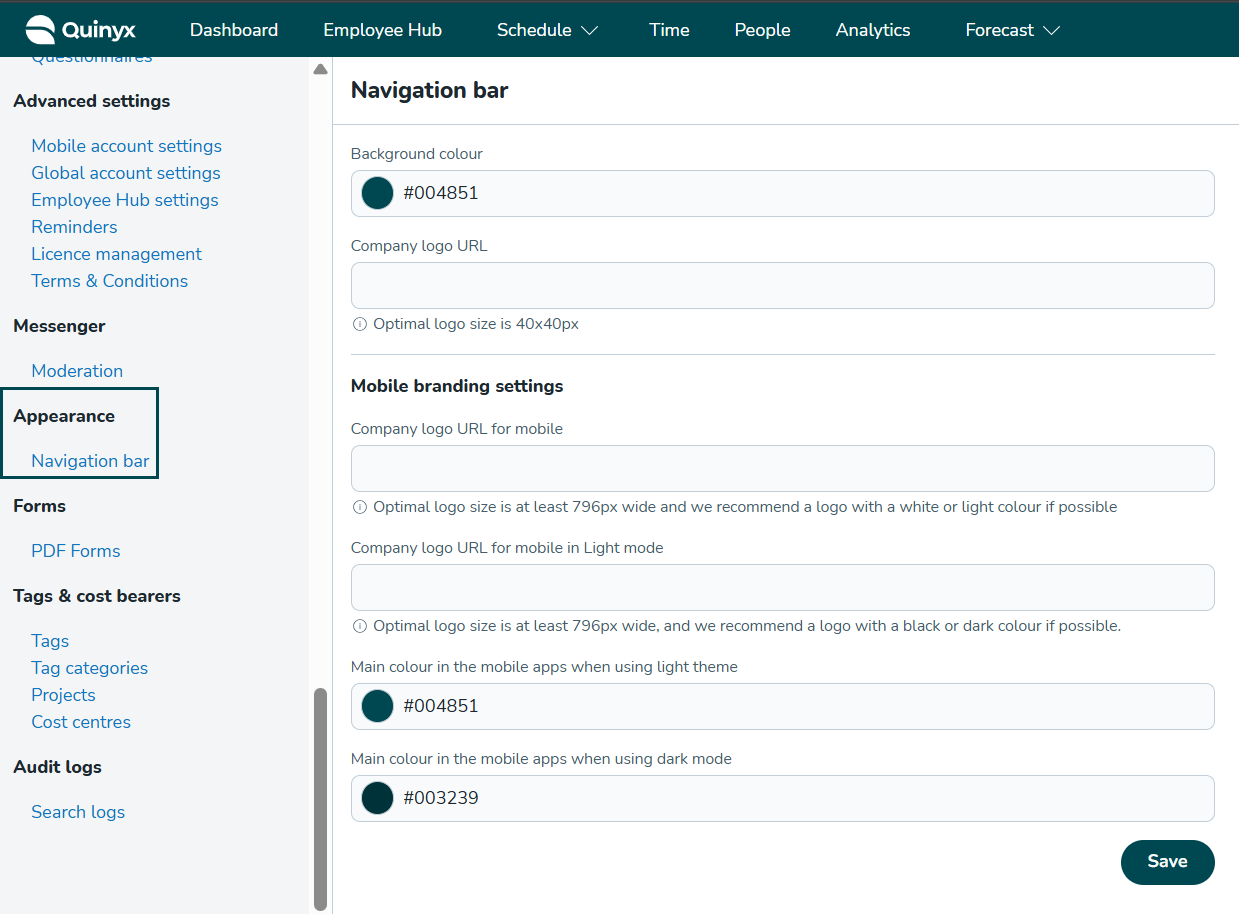Screen dimensions: 1239x914
Task: Click the Background colour swatch
Action: click(377, 193)
